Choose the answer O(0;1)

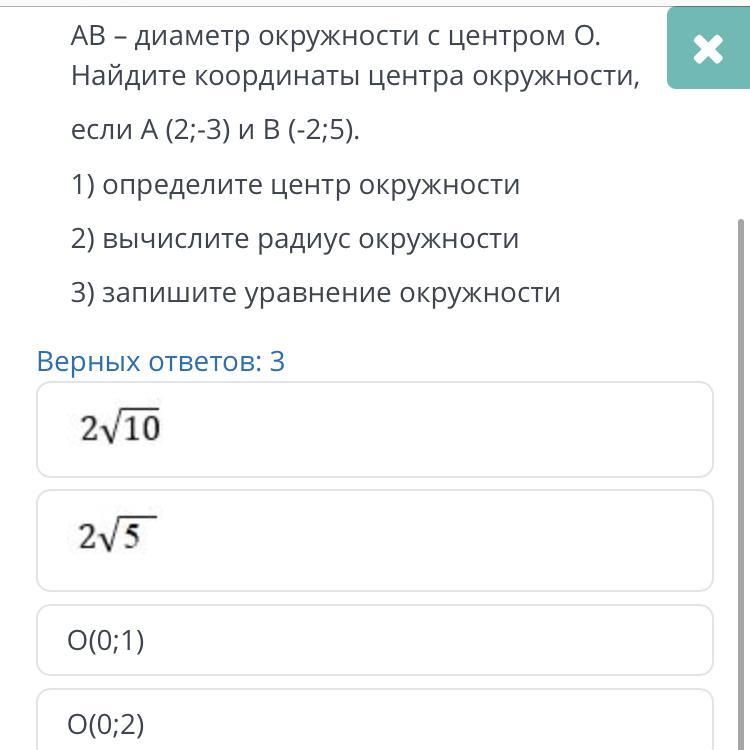[x=375, y=640]
